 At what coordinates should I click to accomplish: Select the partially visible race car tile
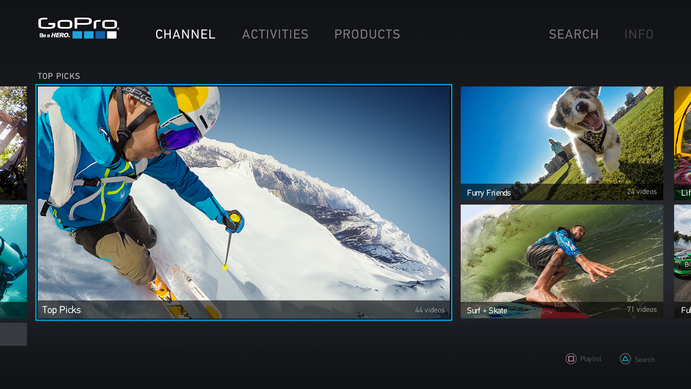[x=682, y=261]
